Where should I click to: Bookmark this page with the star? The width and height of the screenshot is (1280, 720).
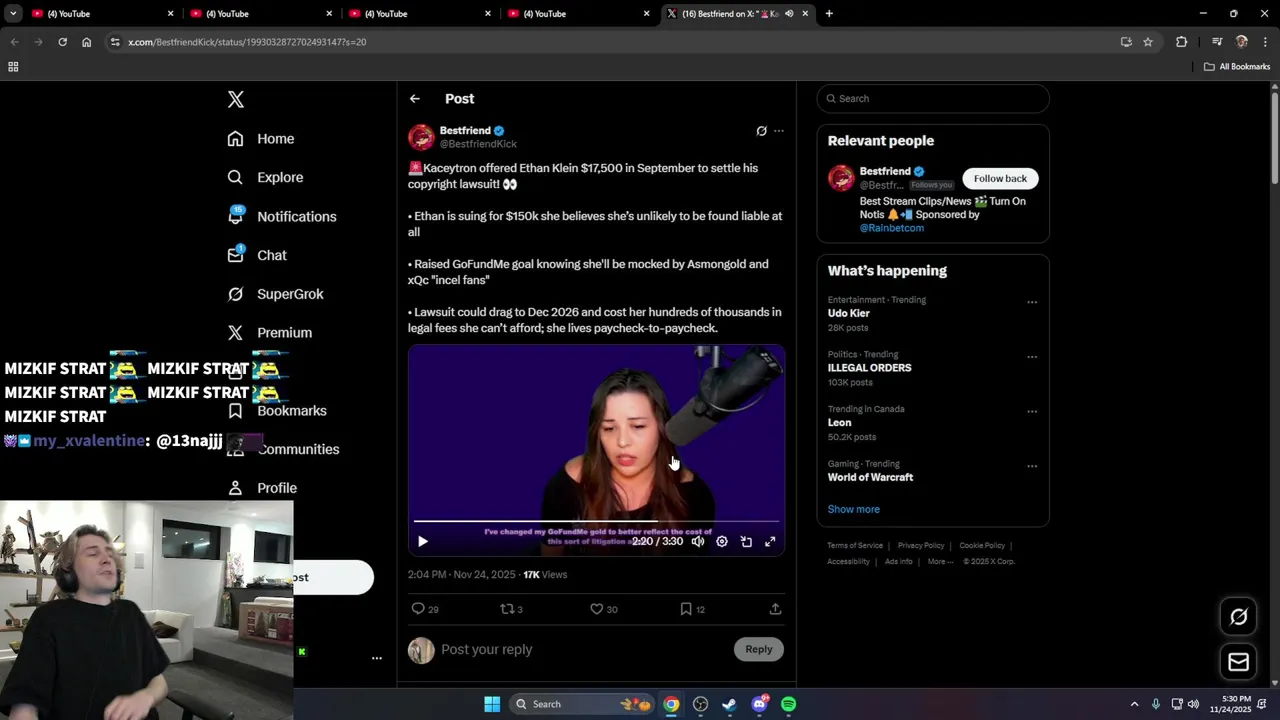[x=1148, y=42]
